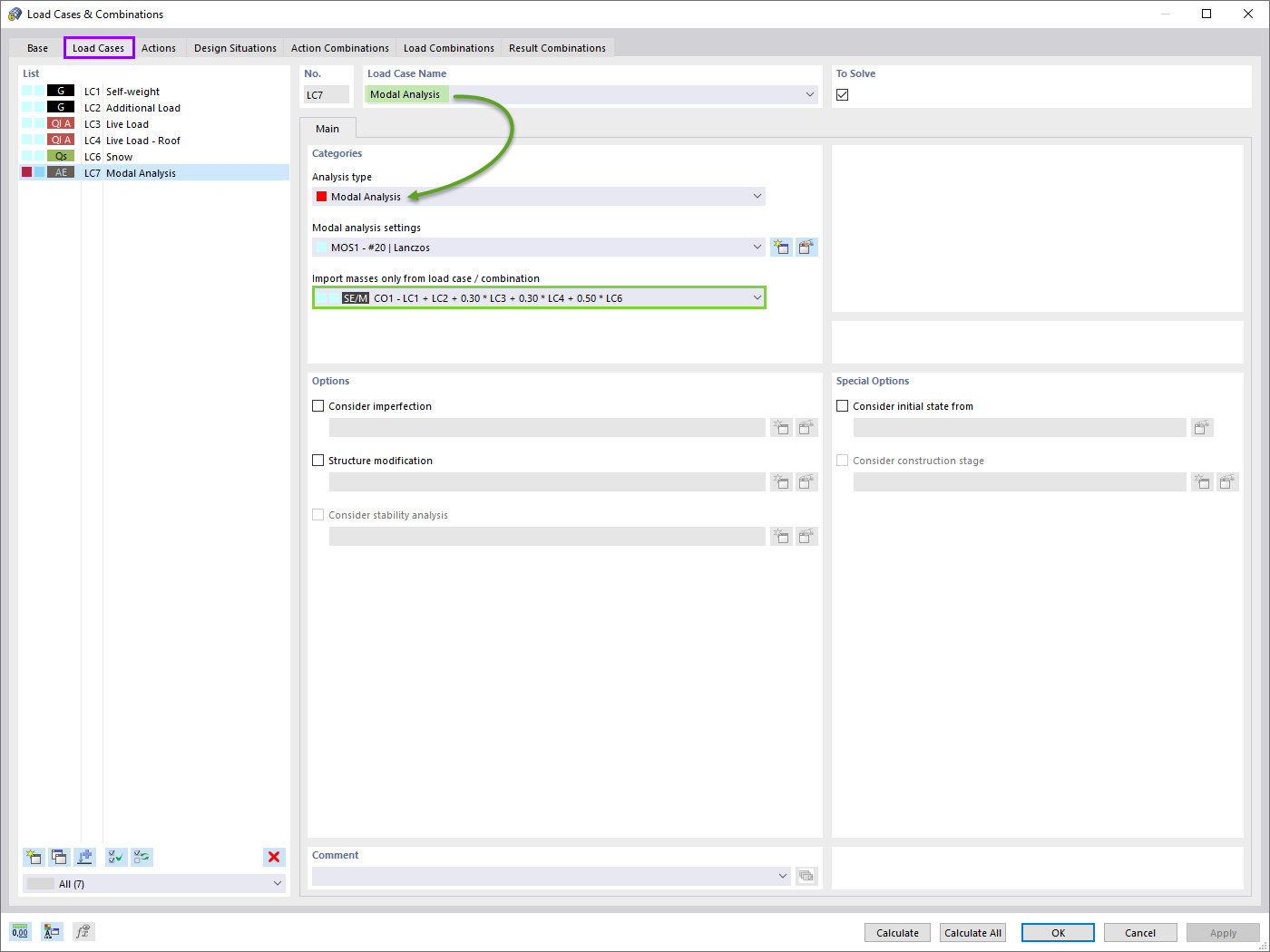
Task: Click the app icon in title bar
Action: (15, 14)
